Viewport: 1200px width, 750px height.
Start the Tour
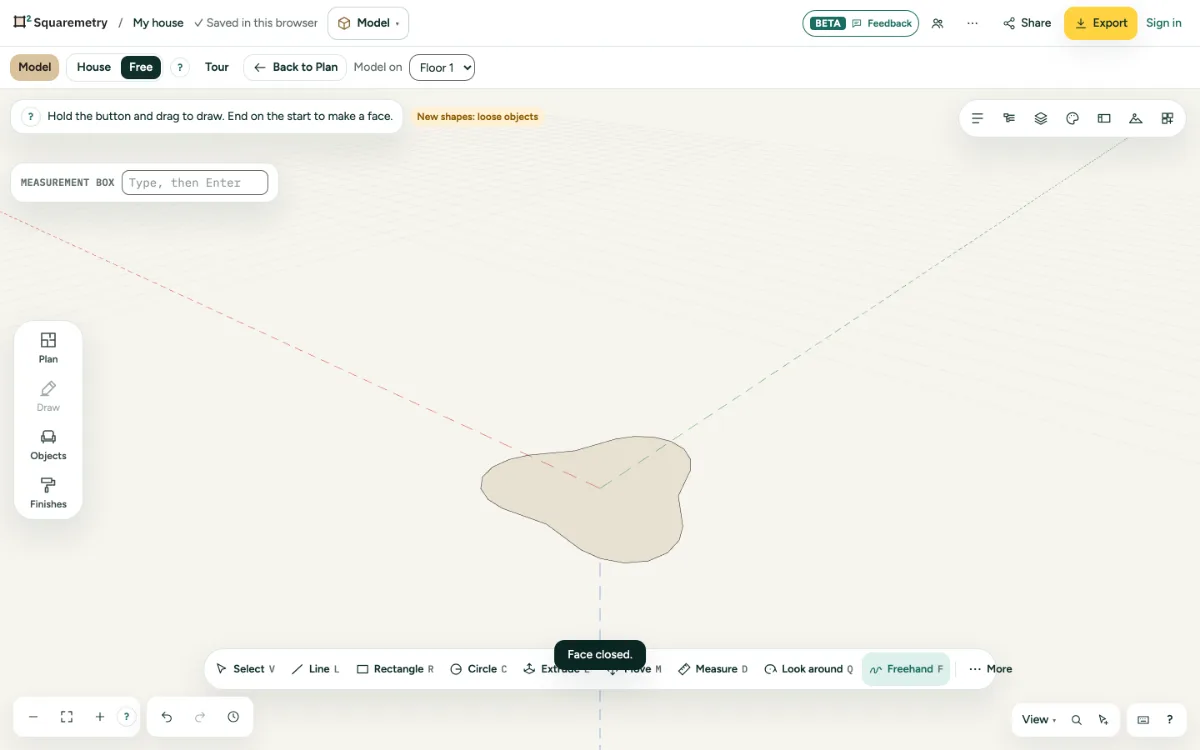(217, 67)
